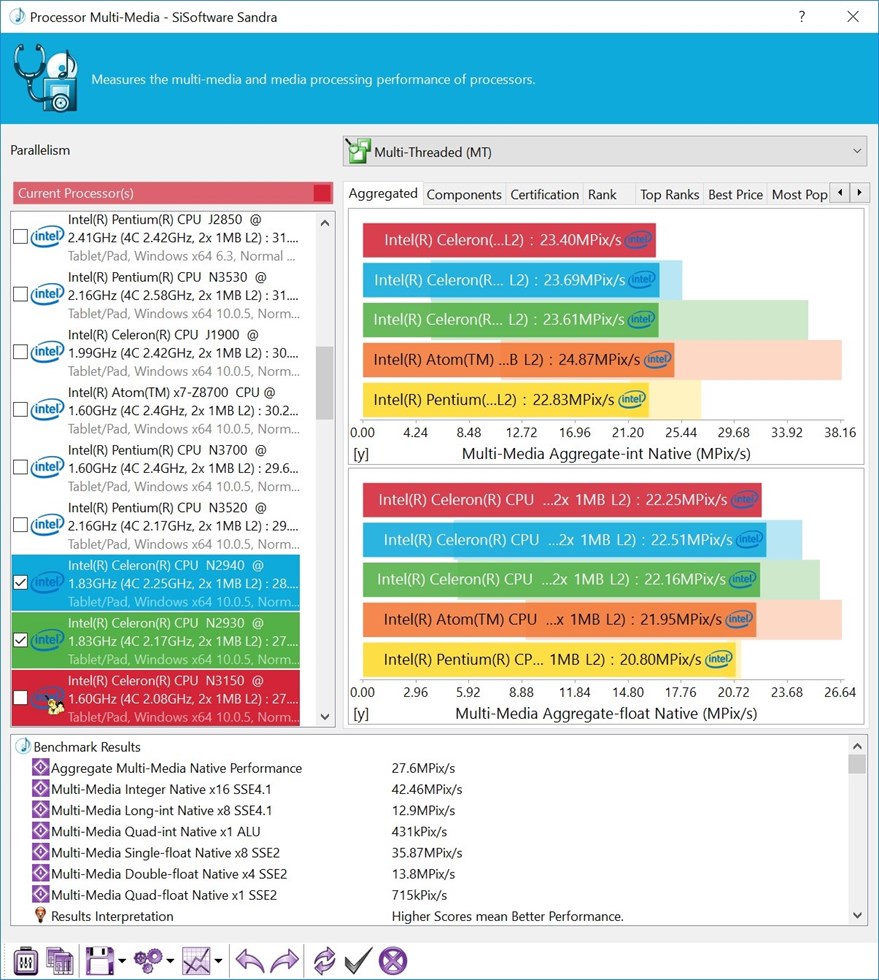879x980 pixels.
Task: Click the equalizer settings icon in bottom toolbar
Action: 25,961
